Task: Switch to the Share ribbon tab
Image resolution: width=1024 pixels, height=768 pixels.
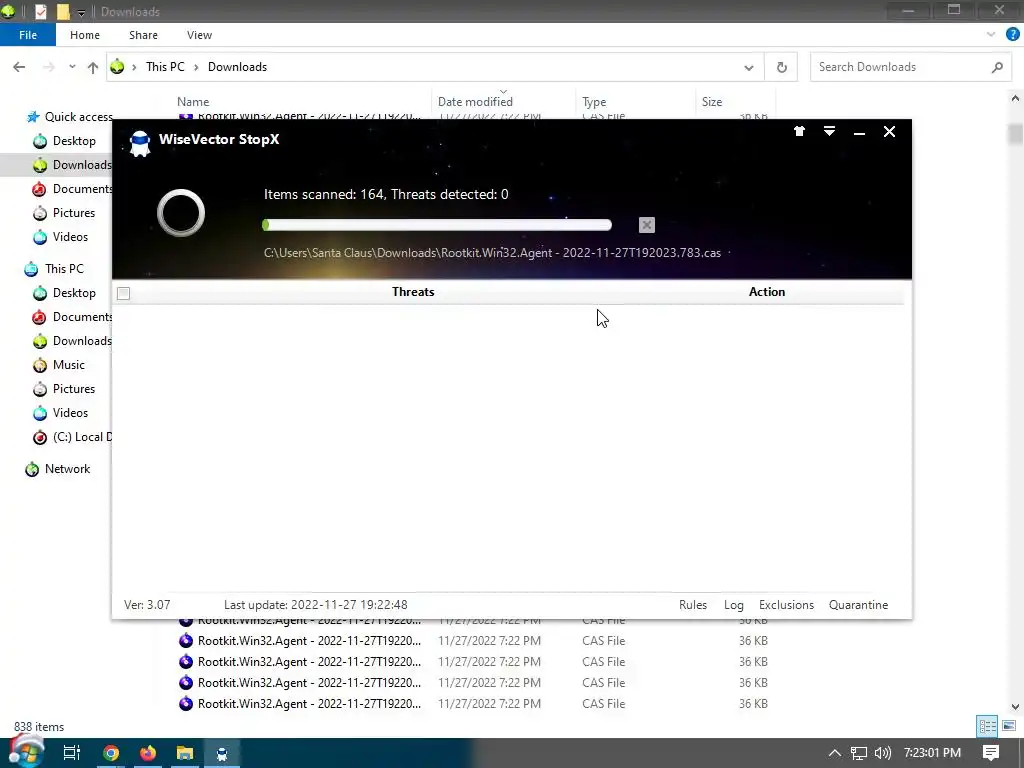Action: [143, 35]
